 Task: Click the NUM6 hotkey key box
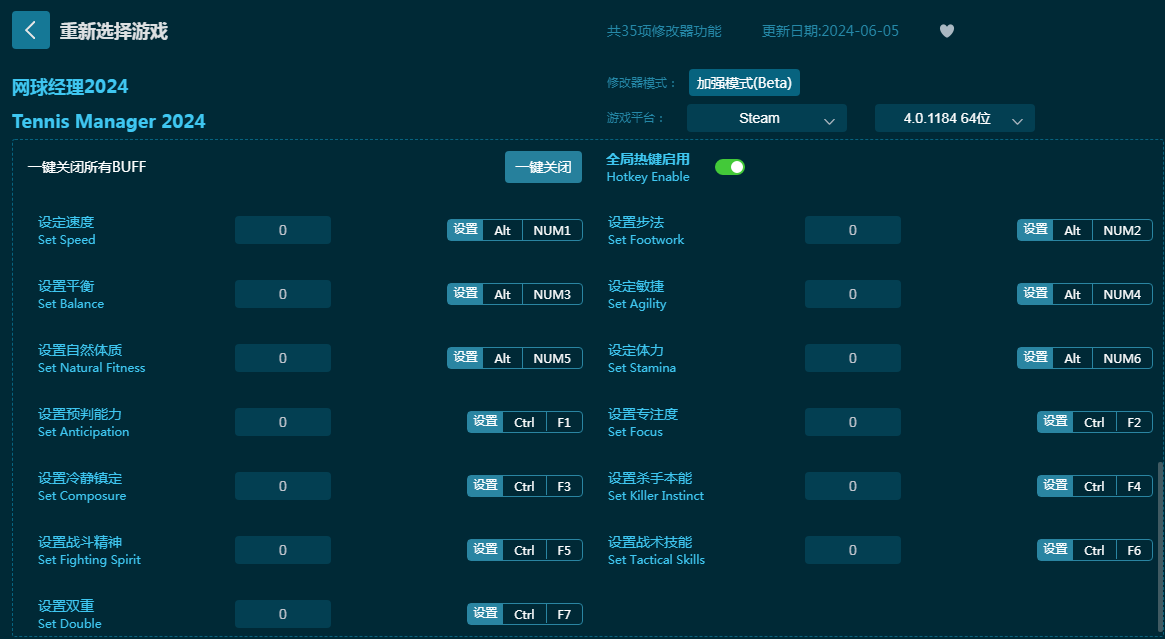[x=1122, y=358]
